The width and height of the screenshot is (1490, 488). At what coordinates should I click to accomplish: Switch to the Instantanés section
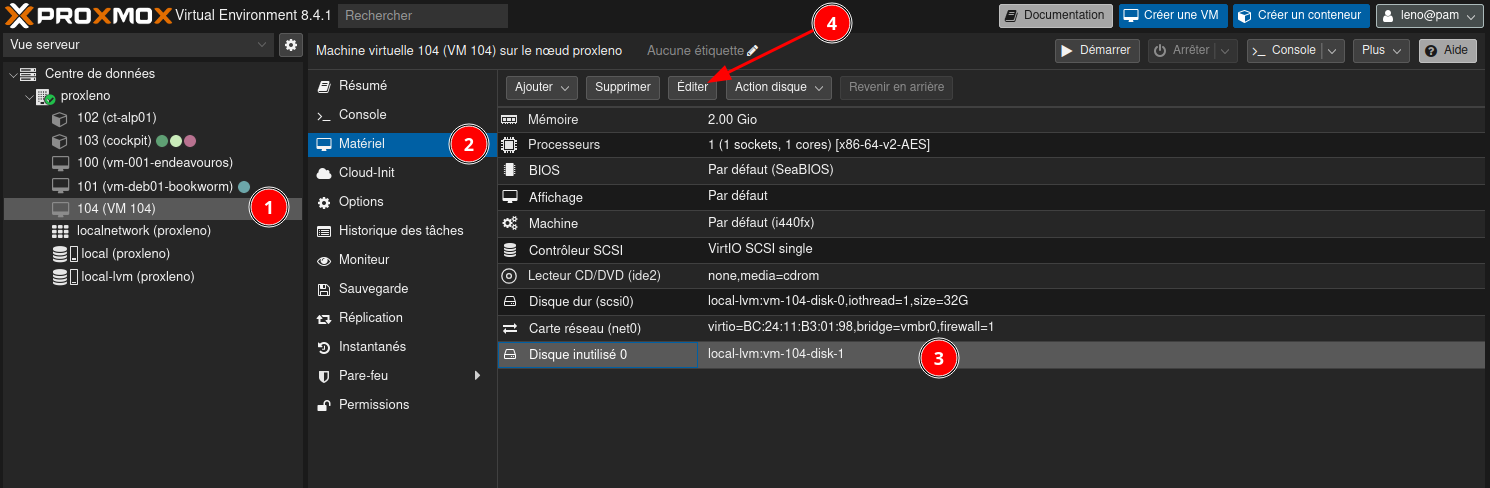[x=372, y=347]
